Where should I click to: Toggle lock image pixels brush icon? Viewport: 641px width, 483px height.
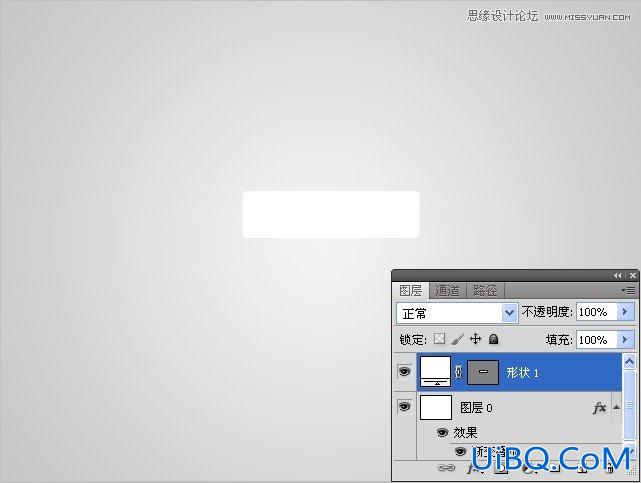click(x=457, y=339)
